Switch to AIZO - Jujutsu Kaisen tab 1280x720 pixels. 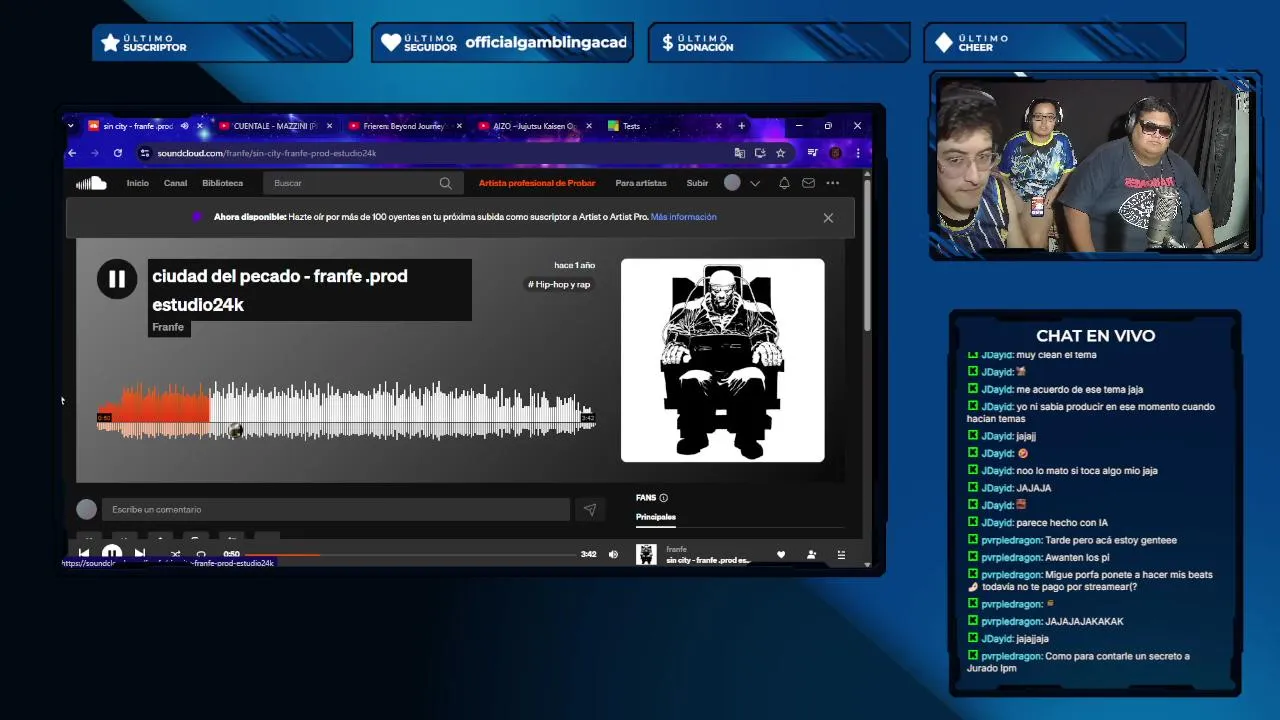(533, 126)
